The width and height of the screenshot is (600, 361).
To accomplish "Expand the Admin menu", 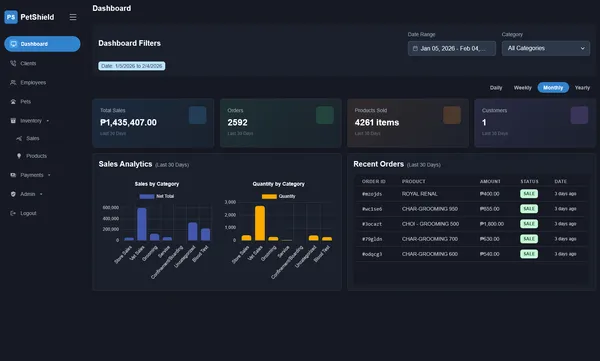I will coord(28,194).
